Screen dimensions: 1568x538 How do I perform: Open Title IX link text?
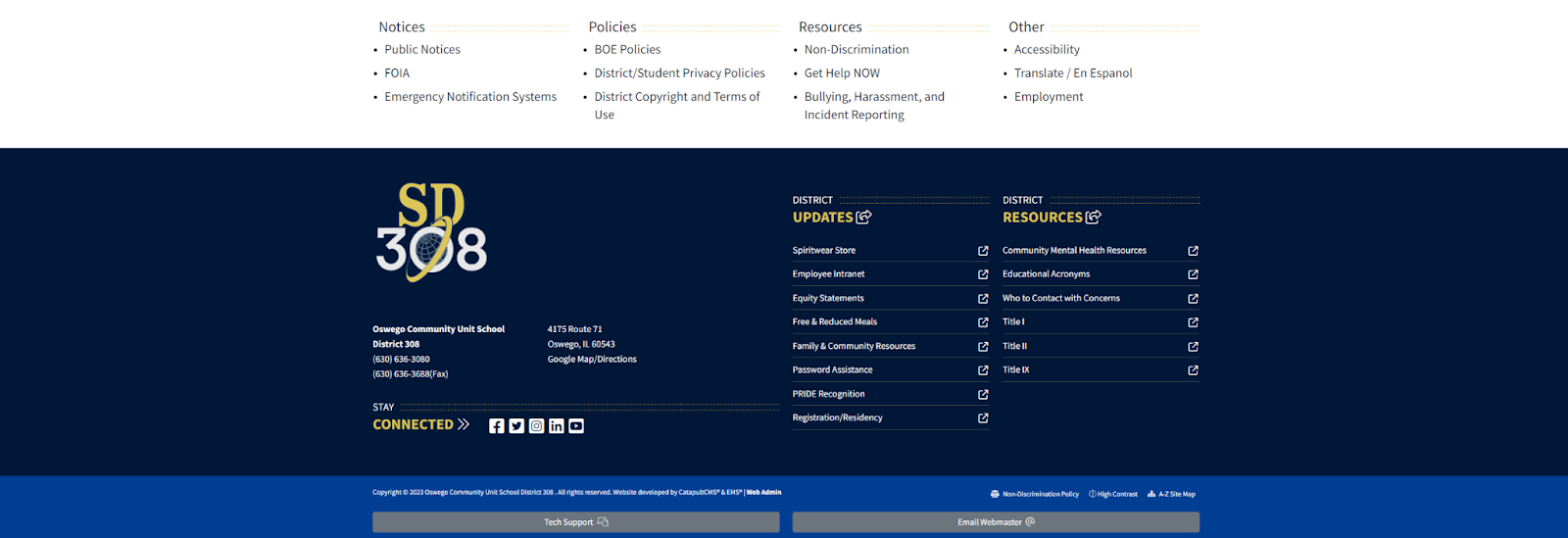(x=1015, y=370)
